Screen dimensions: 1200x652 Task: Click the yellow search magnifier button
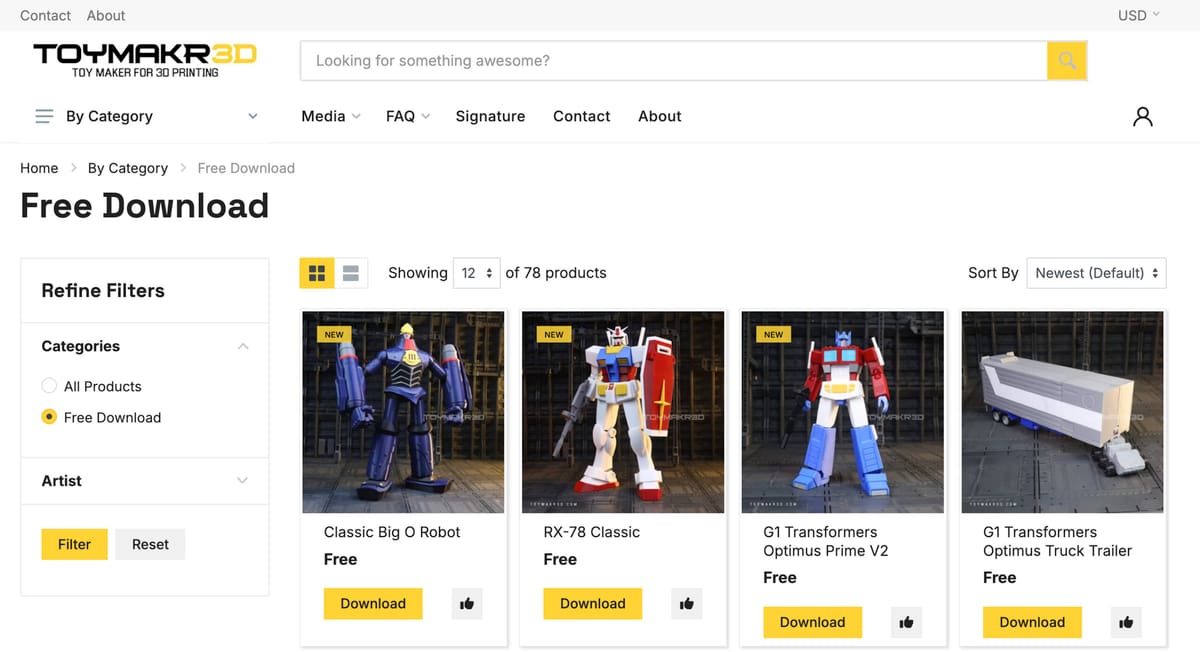[x=1067, y=61]
